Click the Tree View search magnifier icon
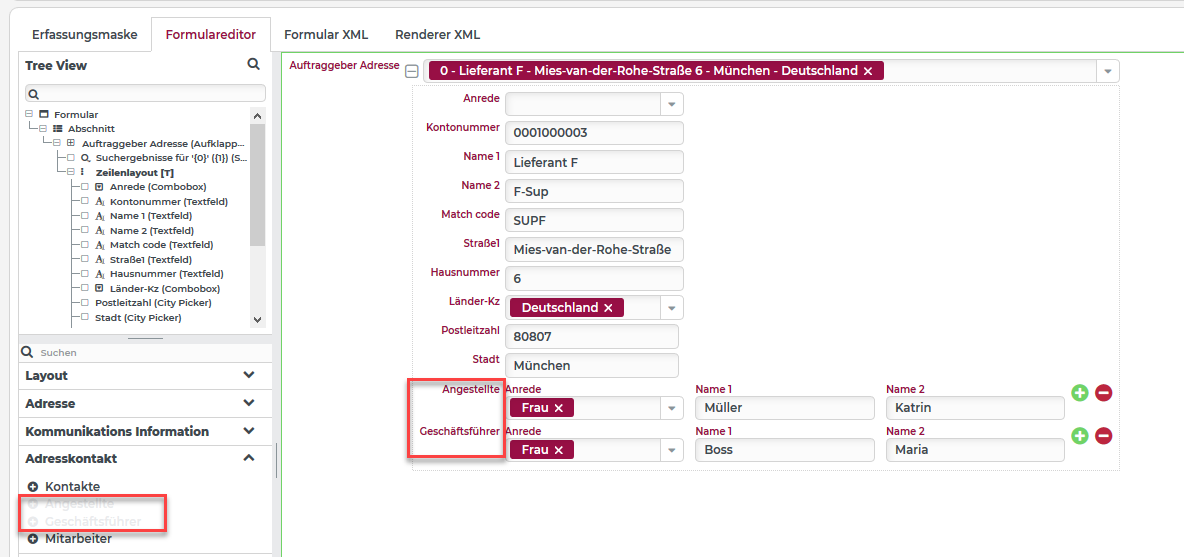1184x557 pixels. [254, 65]
